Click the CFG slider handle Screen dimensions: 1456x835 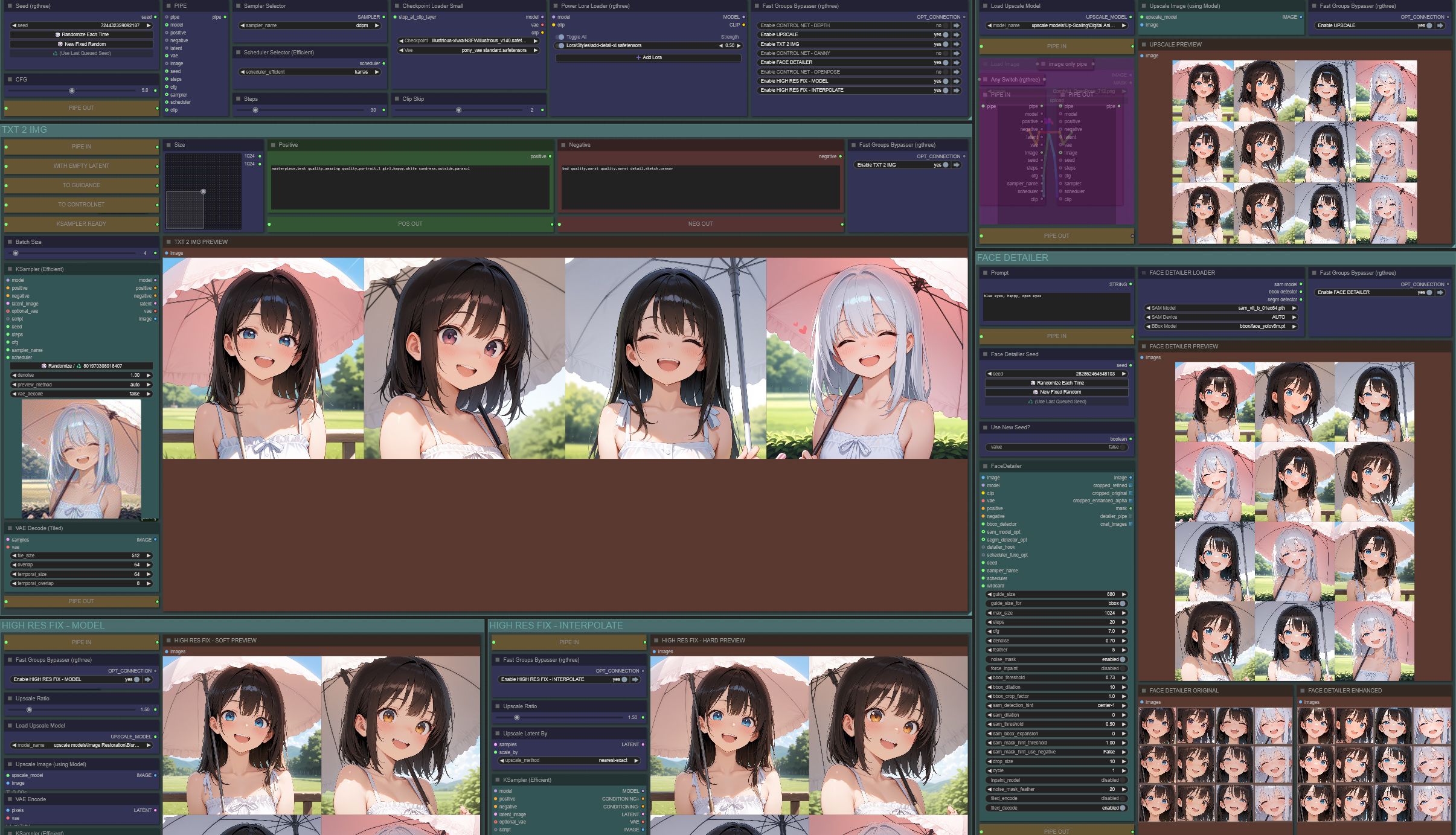[72, 91]
